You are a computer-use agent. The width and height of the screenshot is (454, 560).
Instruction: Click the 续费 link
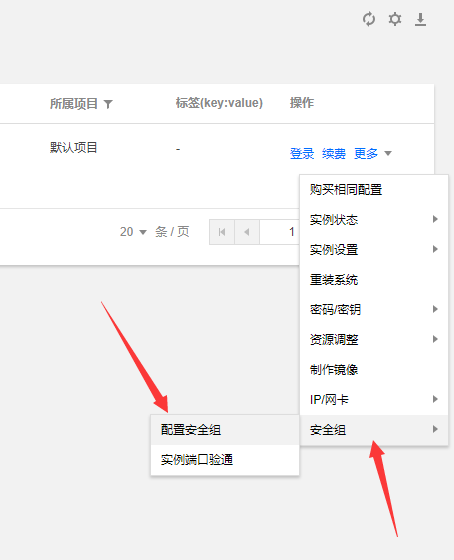point(334,154)
